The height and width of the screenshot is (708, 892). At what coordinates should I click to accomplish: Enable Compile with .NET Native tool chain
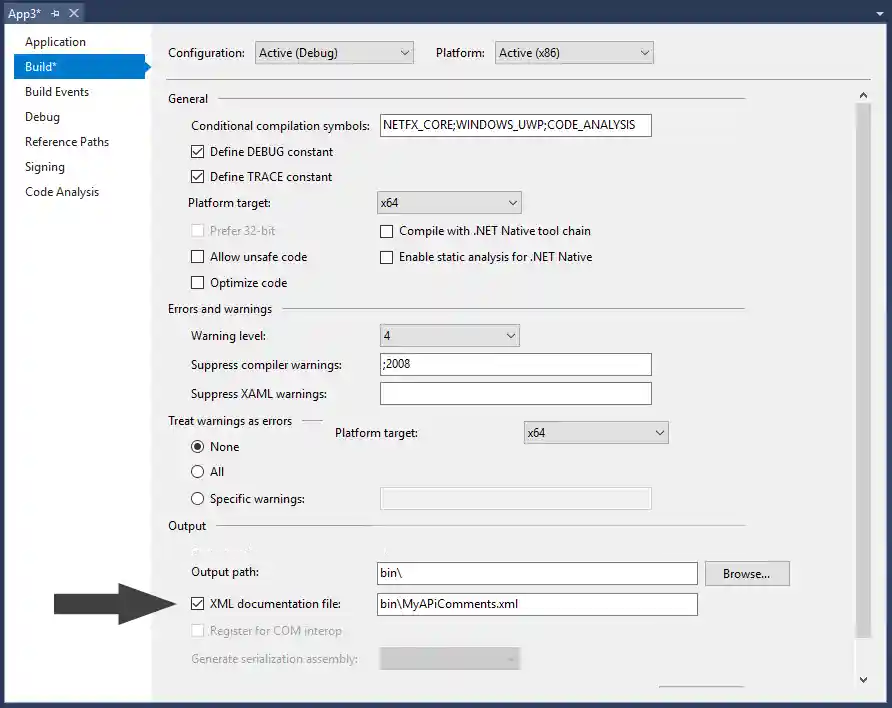(x=387, y=231)
